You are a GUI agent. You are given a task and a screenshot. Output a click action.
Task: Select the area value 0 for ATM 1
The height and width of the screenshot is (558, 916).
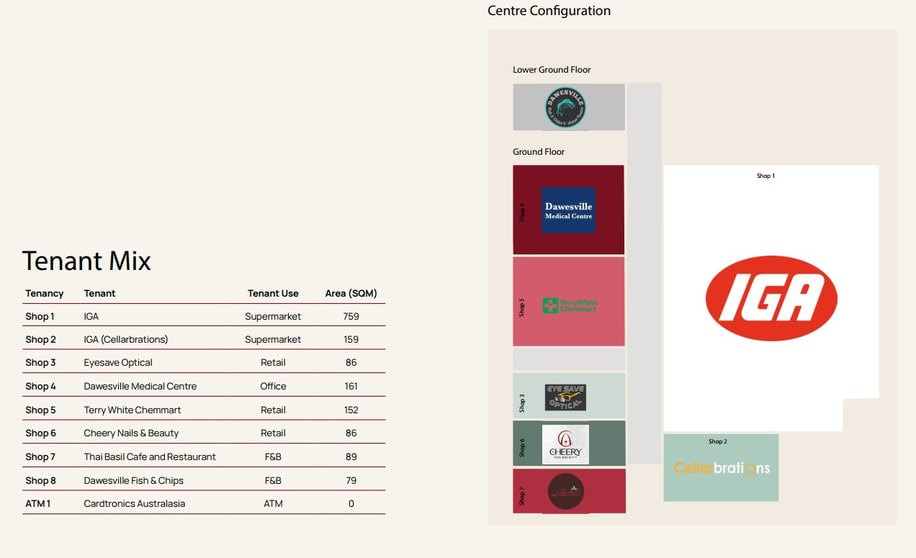351,504
